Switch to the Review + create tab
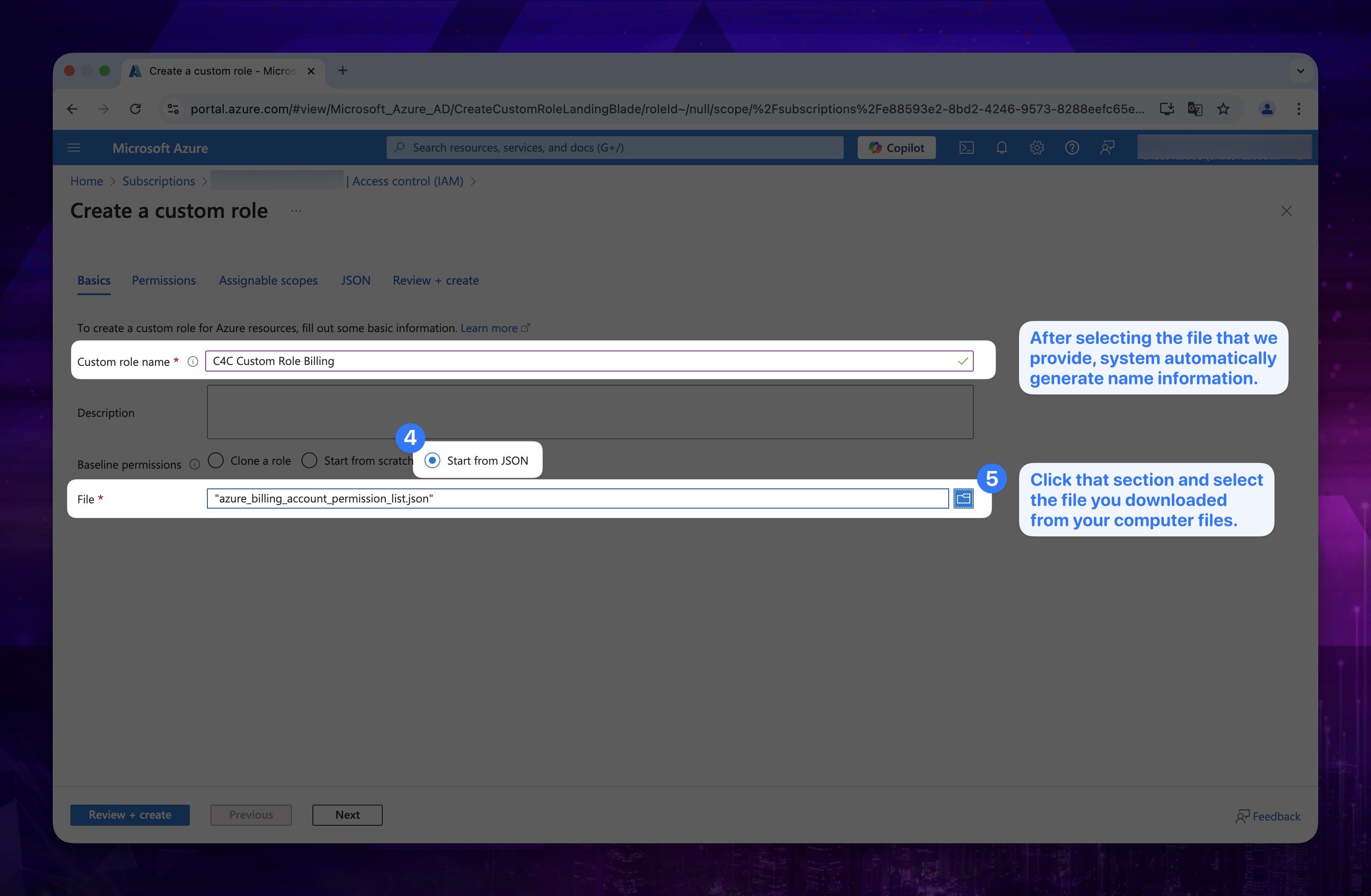 [x=435, y=280]
